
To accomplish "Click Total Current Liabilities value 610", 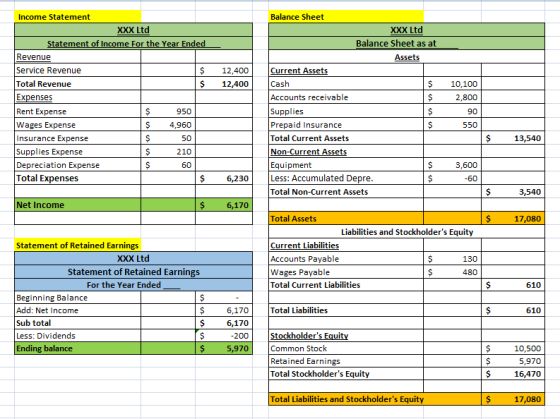I will pos(513,285).
